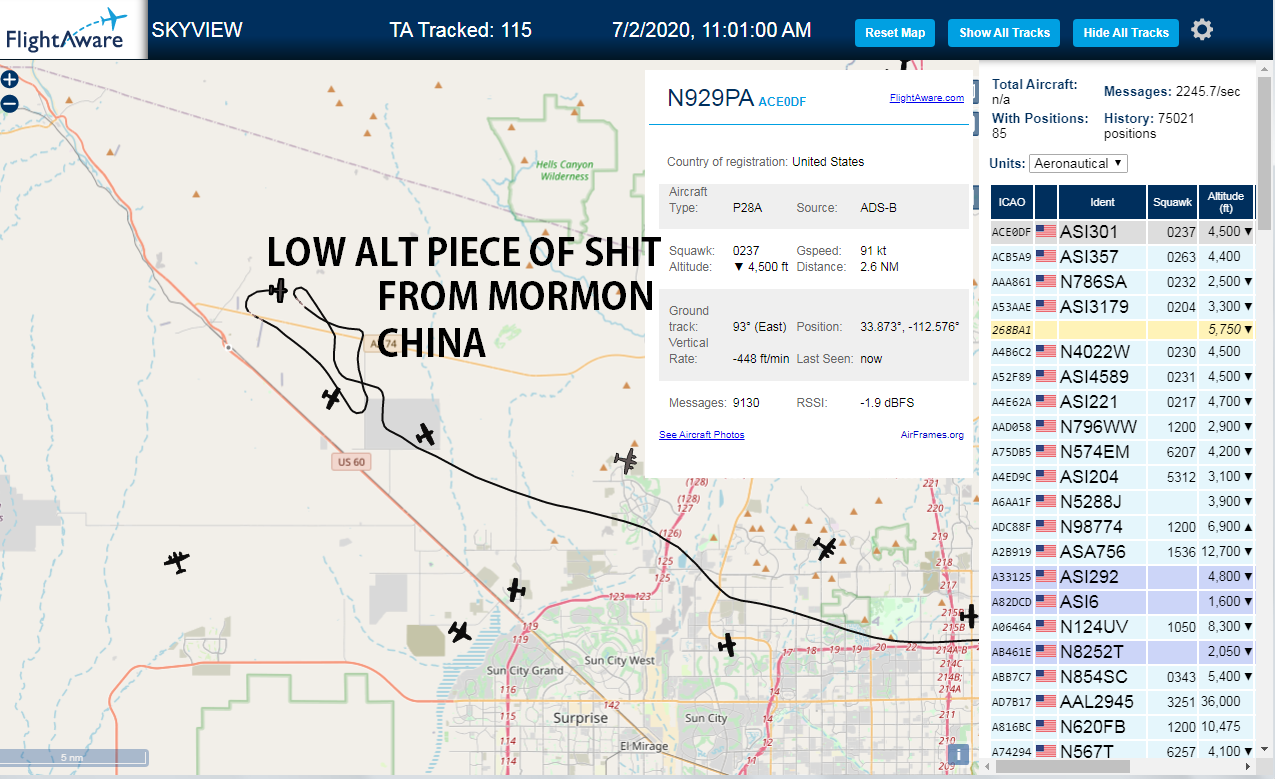The height and width of the screenshot is (779, 1275).
Task: Zoom out the map with minus button
Action: [10, 103]
